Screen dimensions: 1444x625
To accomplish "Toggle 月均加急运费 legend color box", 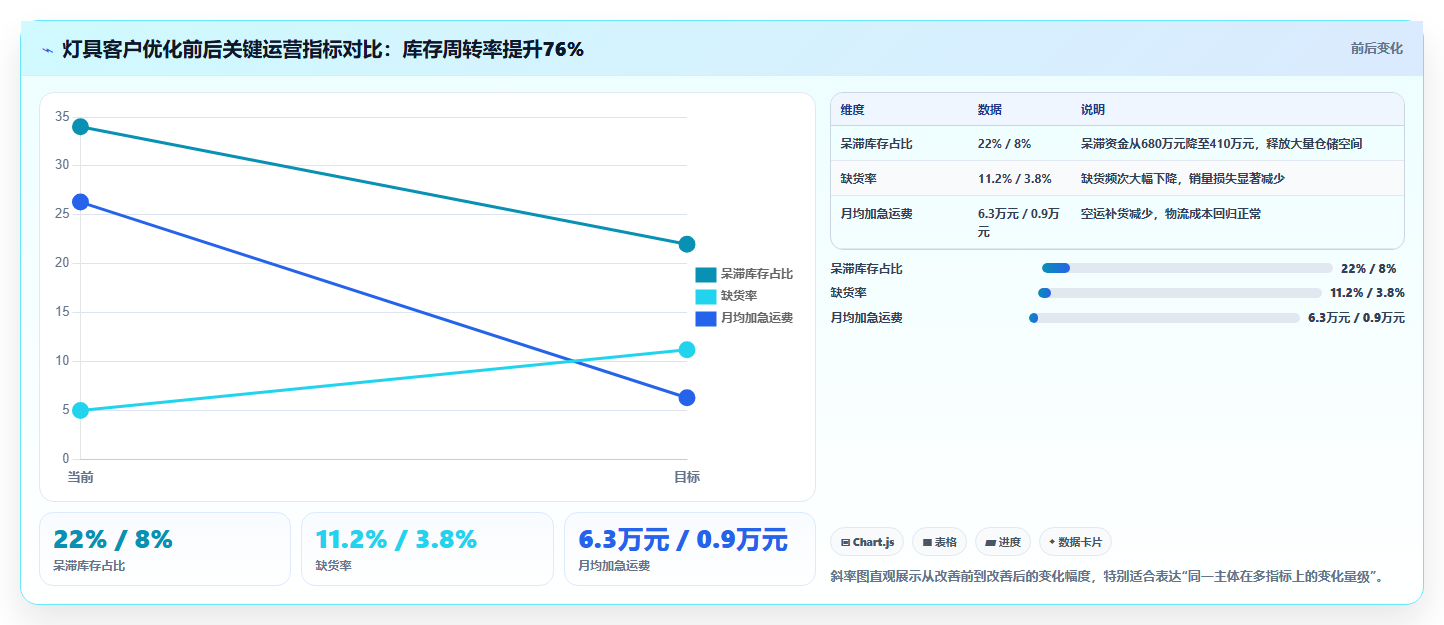I will [x=706, y=318].
